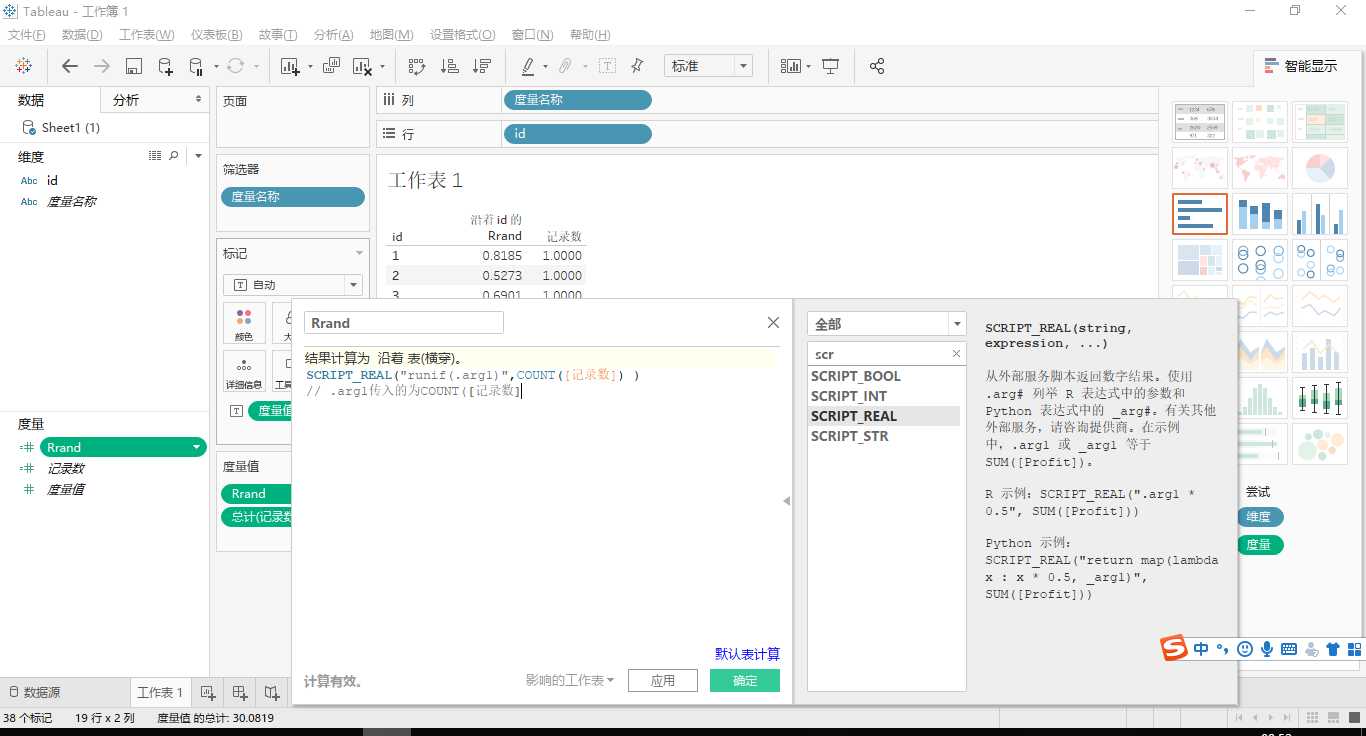The height and width of the screenshot is (736, 1366).
Task: Open the 仪表板(B) menu
Action: pyautogui.click(x=216, y=35)
